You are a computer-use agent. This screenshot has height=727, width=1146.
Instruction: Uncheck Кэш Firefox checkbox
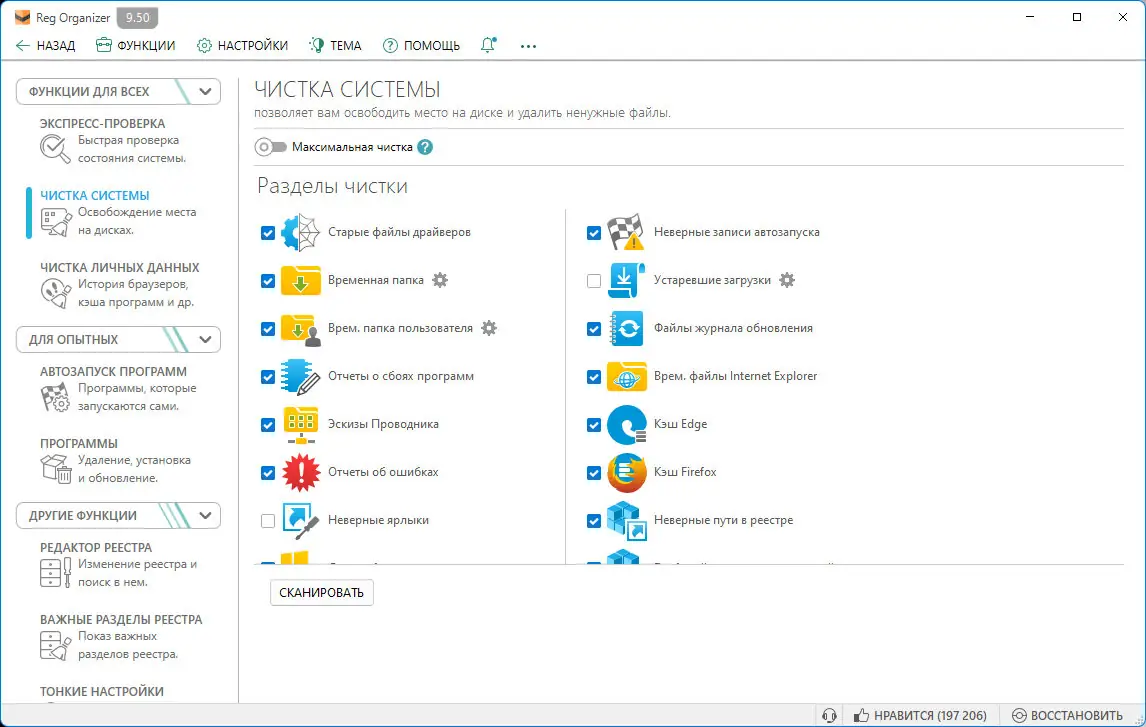(x=593, y=473)
